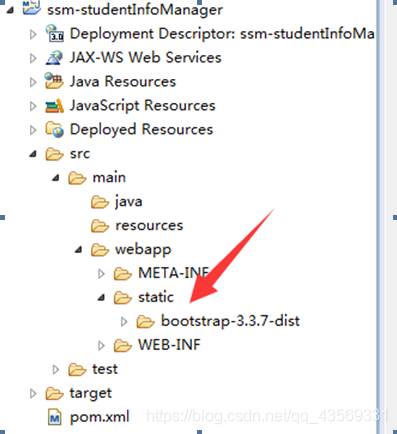Click the test folder icon
Screen dimensions: 397x434
click(x=77, y=370)
